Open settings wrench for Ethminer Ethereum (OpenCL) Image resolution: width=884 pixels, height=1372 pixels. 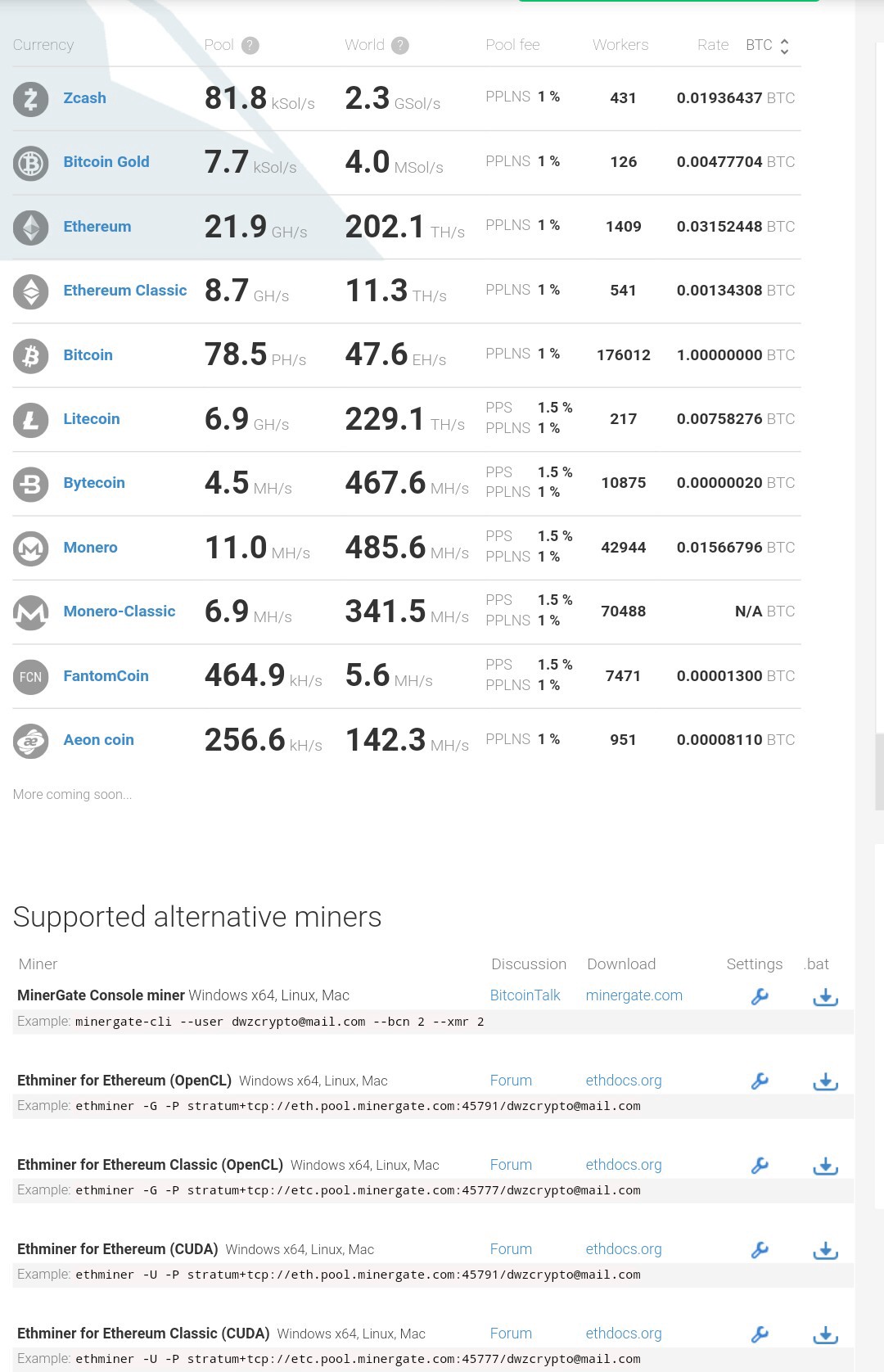pyautogui.click(x=760, y=1081)
